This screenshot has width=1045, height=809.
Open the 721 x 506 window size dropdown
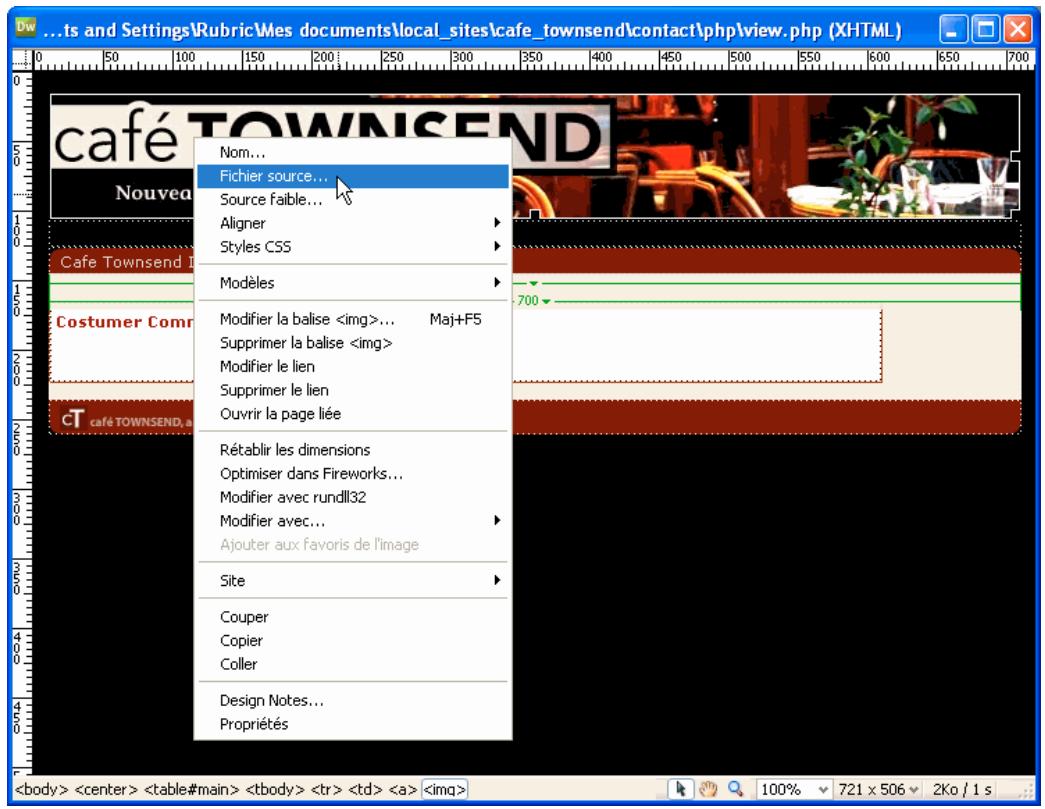click(878, 790)
